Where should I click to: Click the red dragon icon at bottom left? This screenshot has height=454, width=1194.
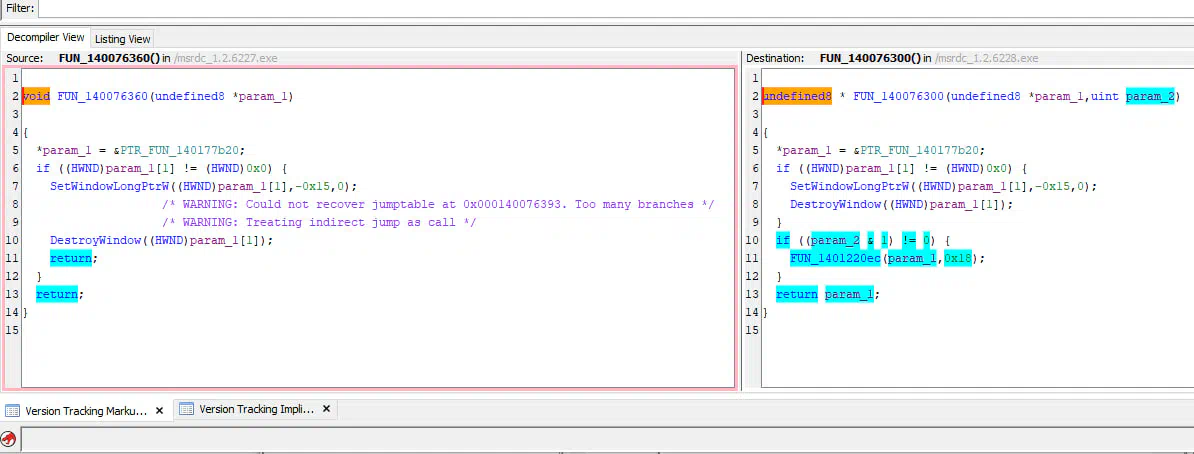click(x=8, y=440)
